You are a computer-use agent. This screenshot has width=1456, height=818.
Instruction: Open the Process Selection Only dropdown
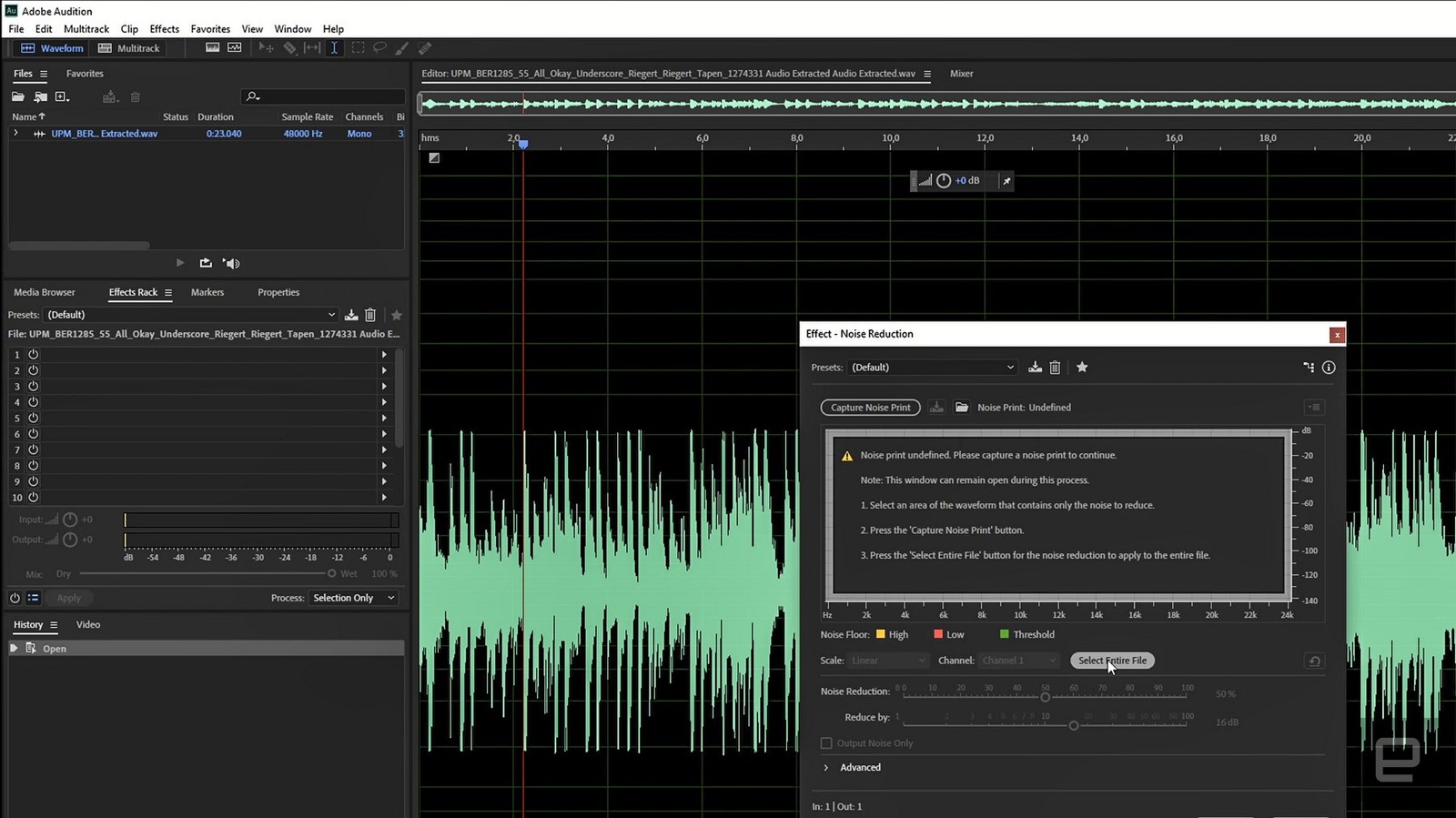pyautogui.click(x=353, y=598)
